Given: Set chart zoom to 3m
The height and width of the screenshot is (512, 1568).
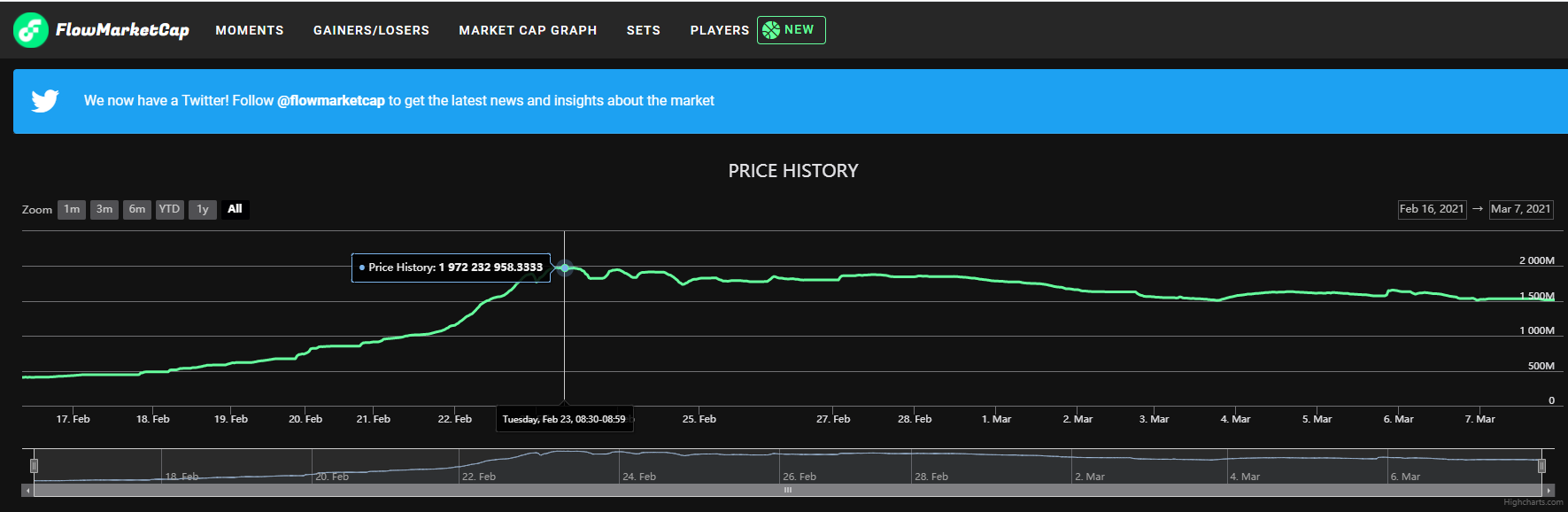Looking at the screenshot, I should click(x=104, y=210).
